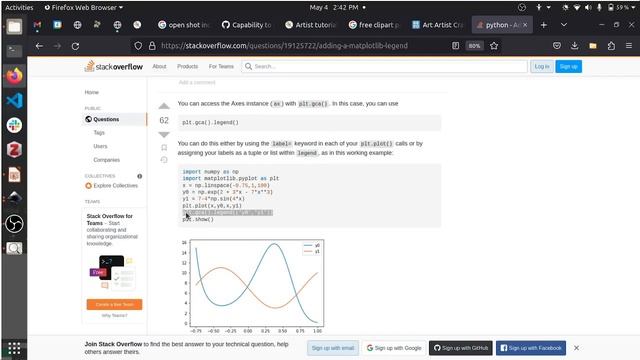
Task: Switch to the 'free clipart' tab
Action: pos(374,25)
